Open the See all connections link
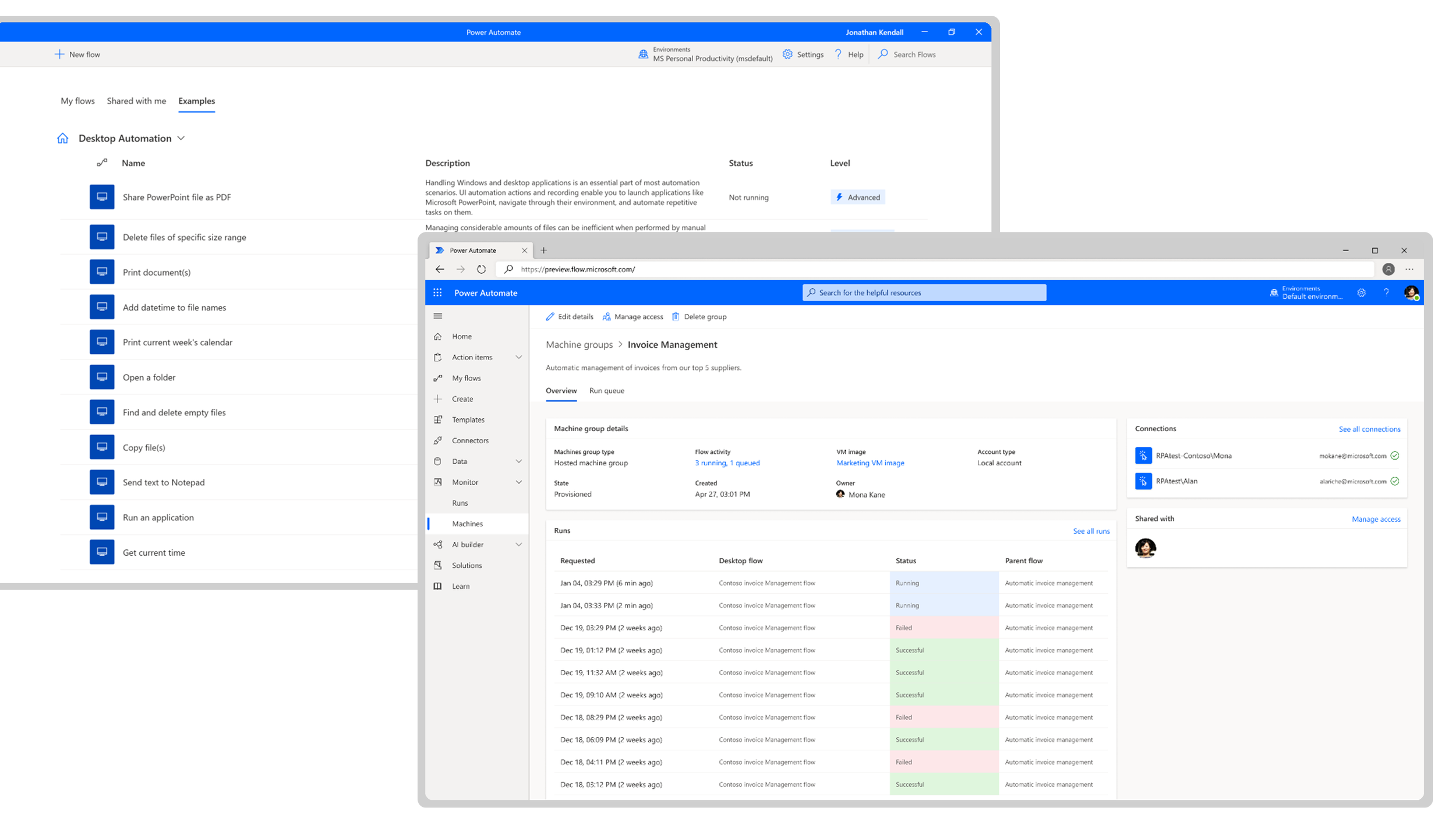The image size is (1456, 822). [1369, 429]
